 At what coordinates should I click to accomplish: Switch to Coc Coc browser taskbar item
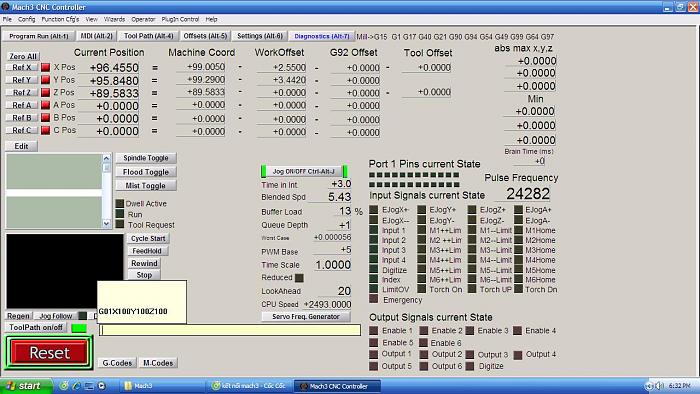coord(250,386)
